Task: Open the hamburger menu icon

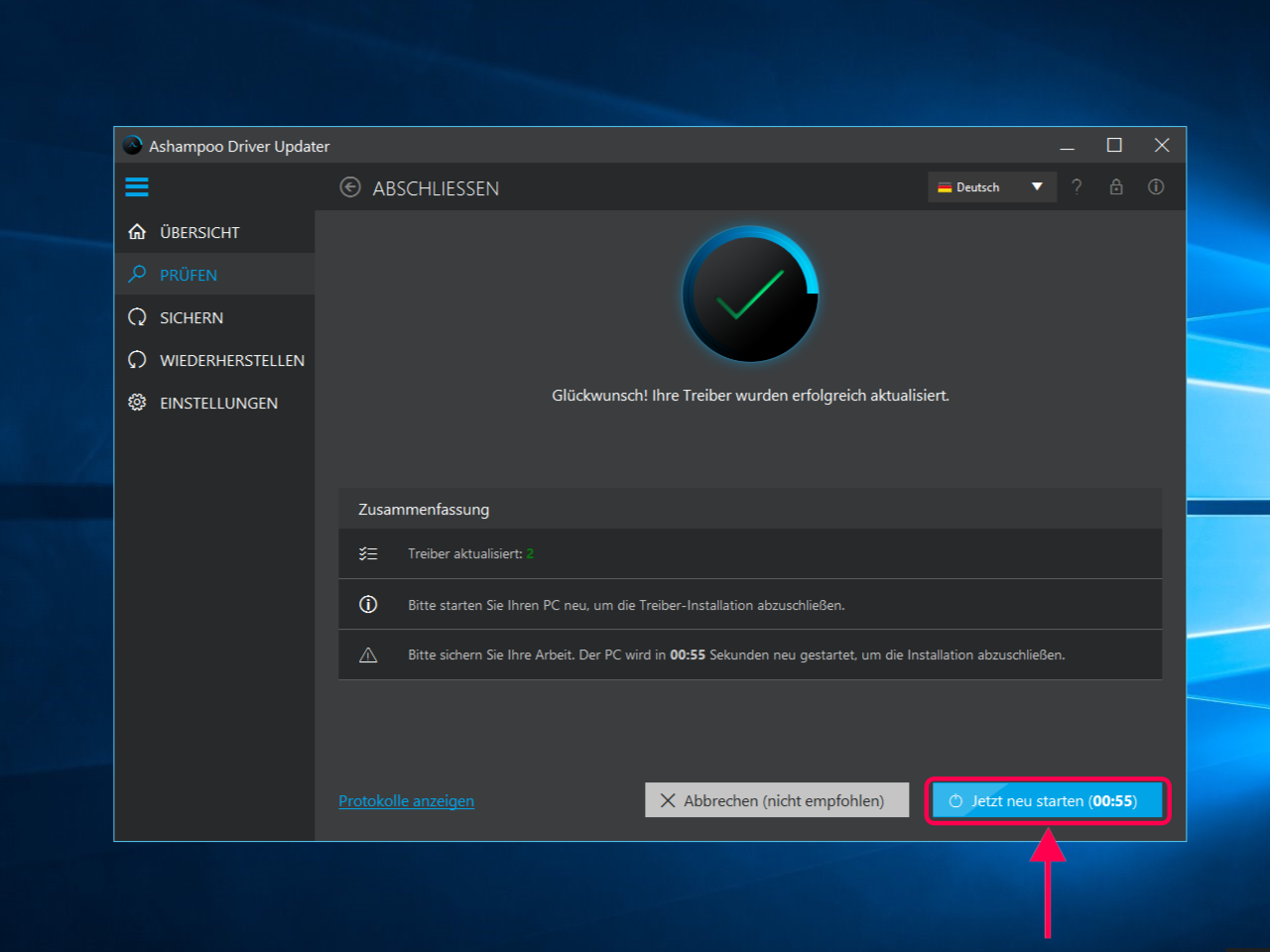Action: tap(137, 186)
